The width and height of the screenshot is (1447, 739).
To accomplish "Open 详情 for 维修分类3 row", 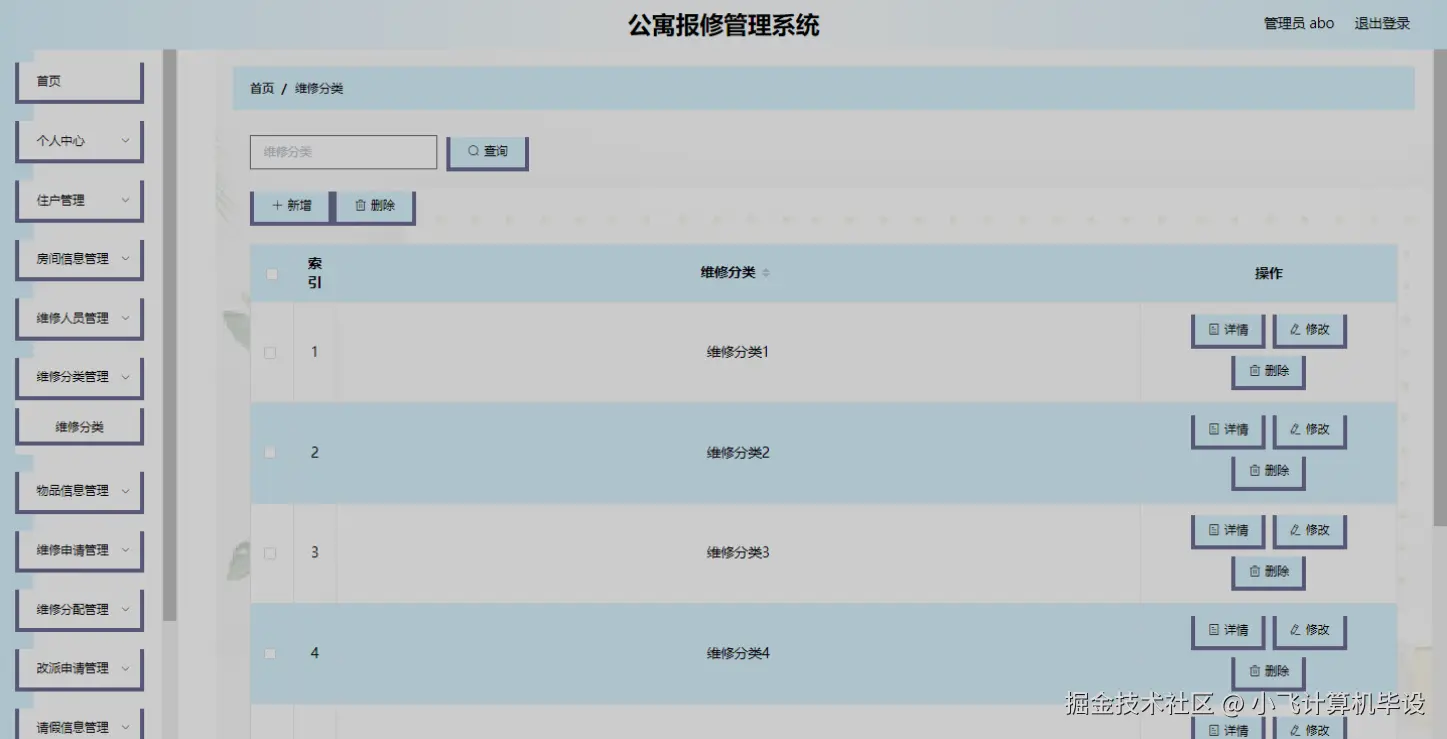I will (x=1228, y=531).
